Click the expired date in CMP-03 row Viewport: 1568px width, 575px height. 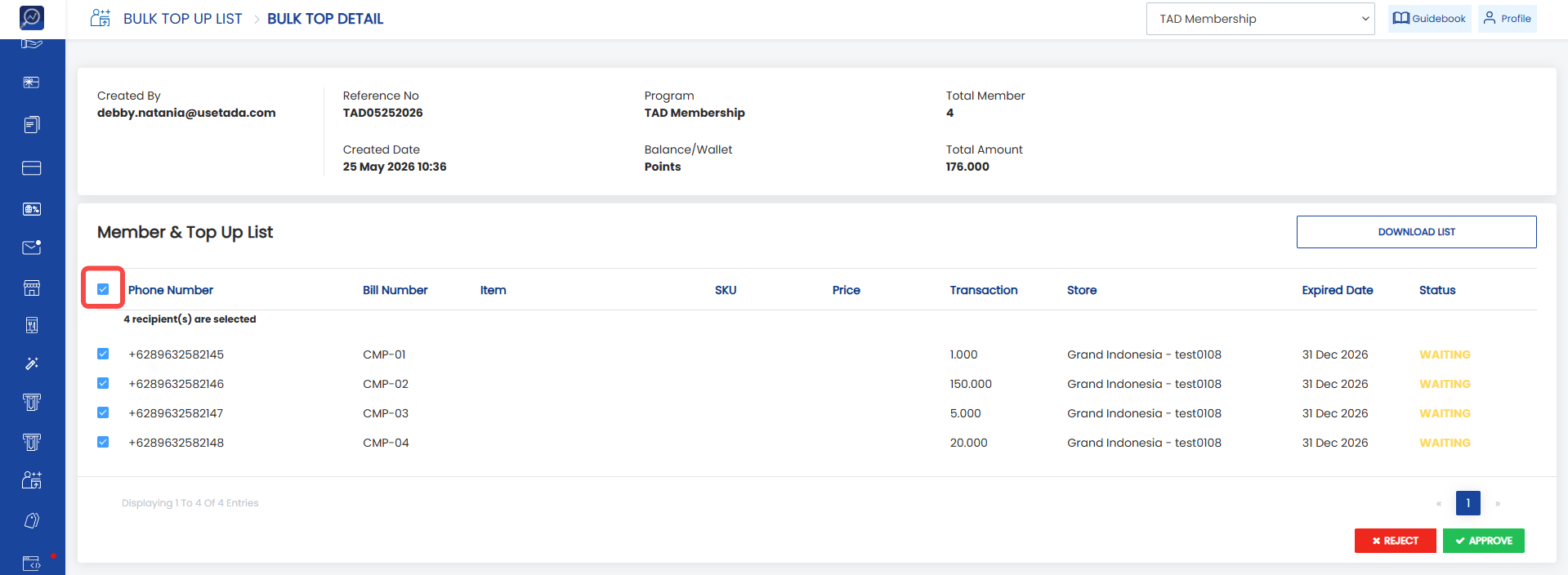[1334, 413]
